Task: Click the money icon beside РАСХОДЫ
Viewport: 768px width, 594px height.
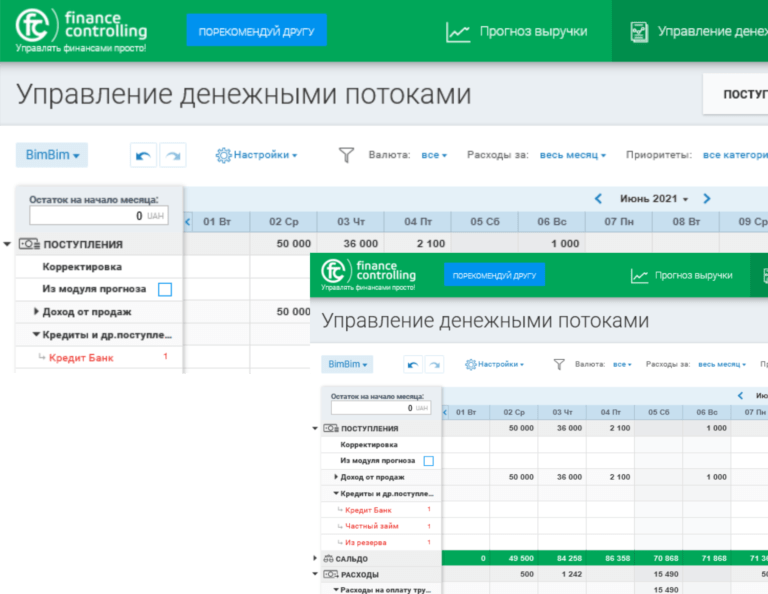Action: 331,574
